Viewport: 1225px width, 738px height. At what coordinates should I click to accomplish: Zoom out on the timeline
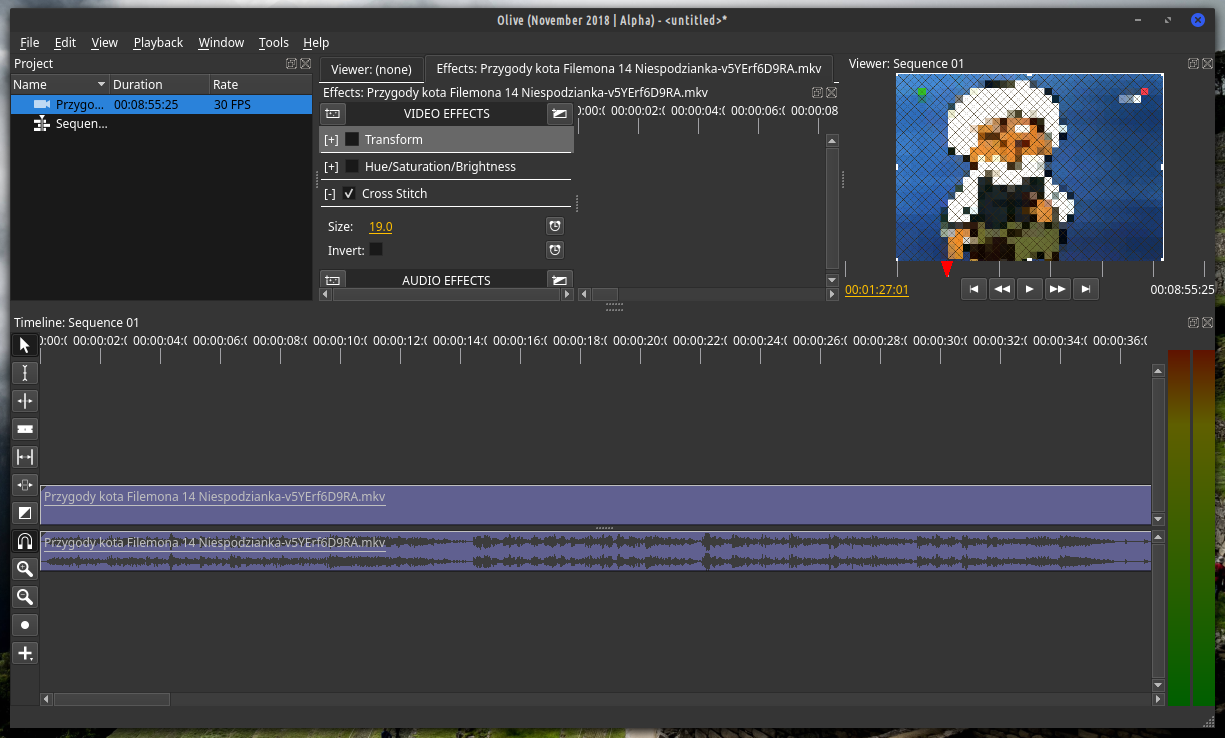pos(25,597)
